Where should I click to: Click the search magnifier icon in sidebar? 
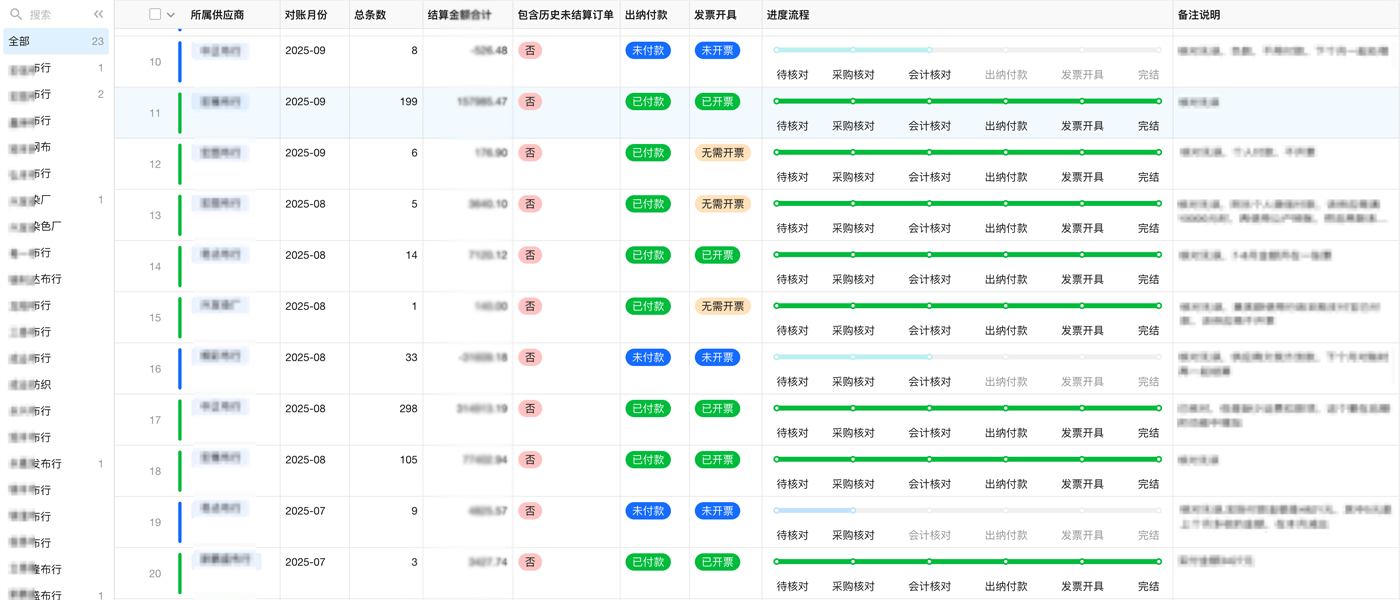[14, 14]
